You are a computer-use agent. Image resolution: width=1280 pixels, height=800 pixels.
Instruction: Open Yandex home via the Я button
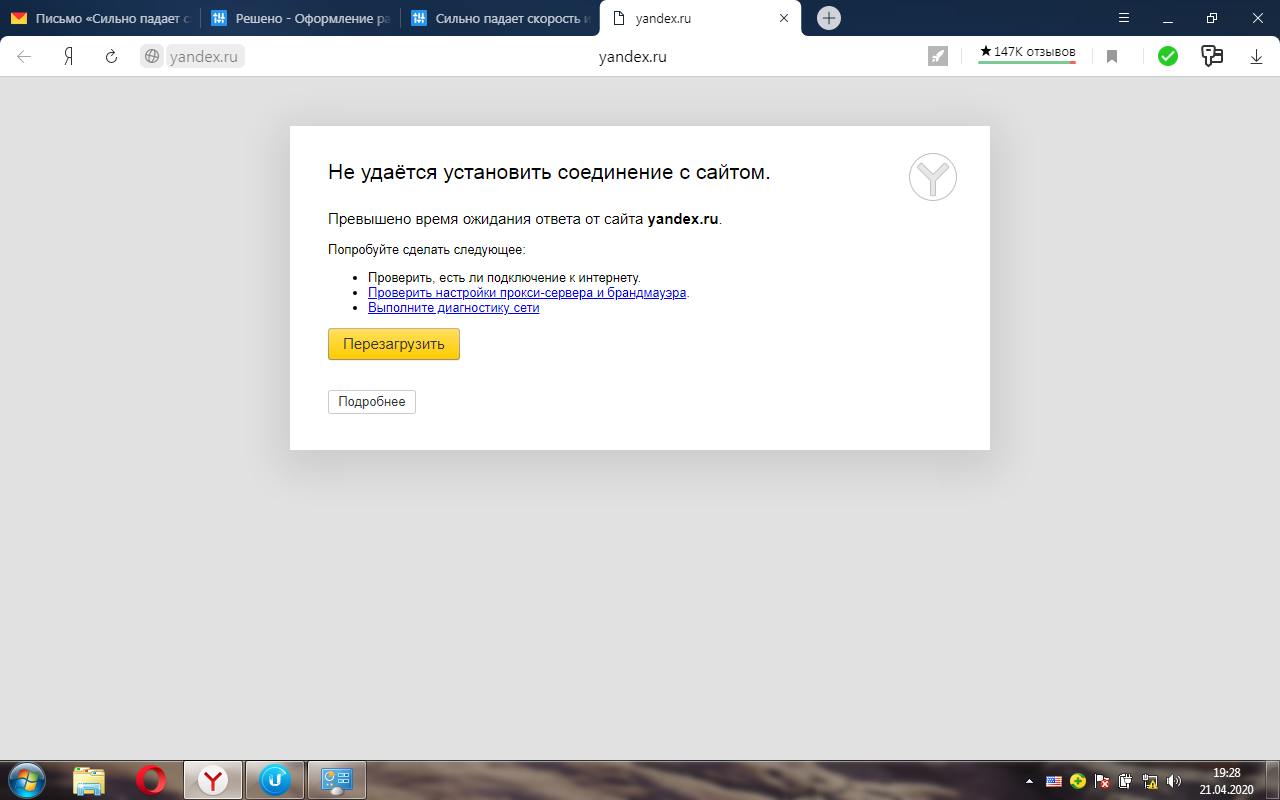click(x=69, y=57)
